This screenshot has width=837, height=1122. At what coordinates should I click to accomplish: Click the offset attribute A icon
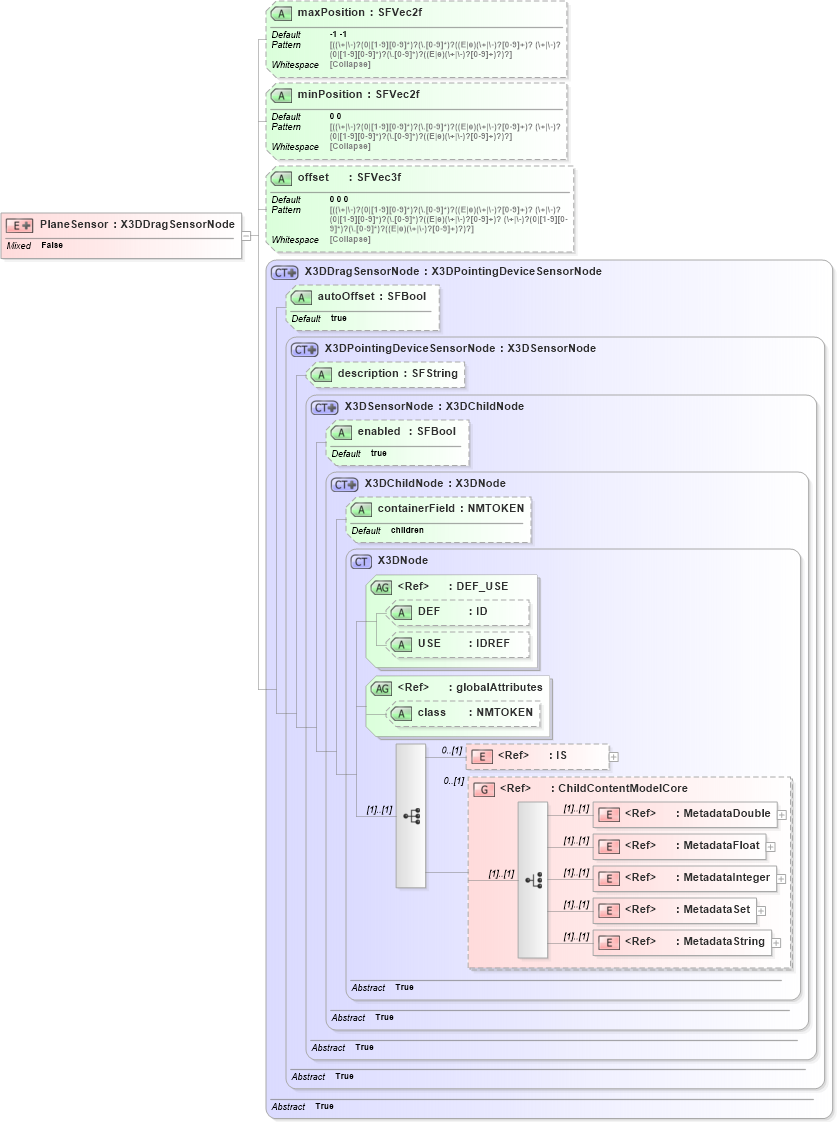point(281,179)
